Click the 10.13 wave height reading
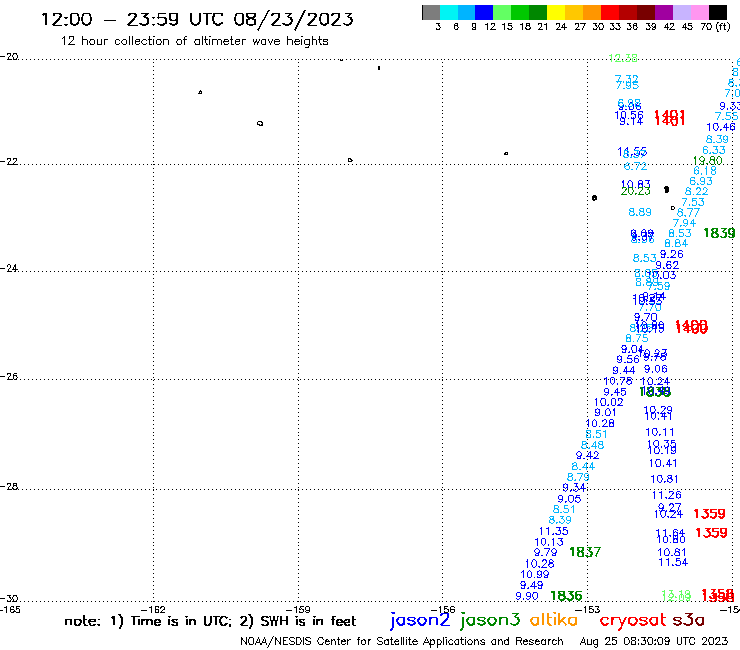The image size is (740, 650). 549,542
